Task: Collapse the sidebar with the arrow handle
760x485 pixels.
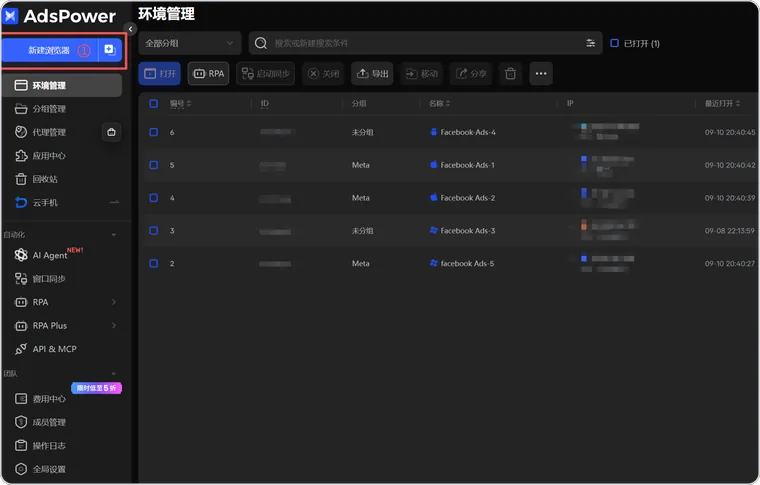Action: [130, 29]
